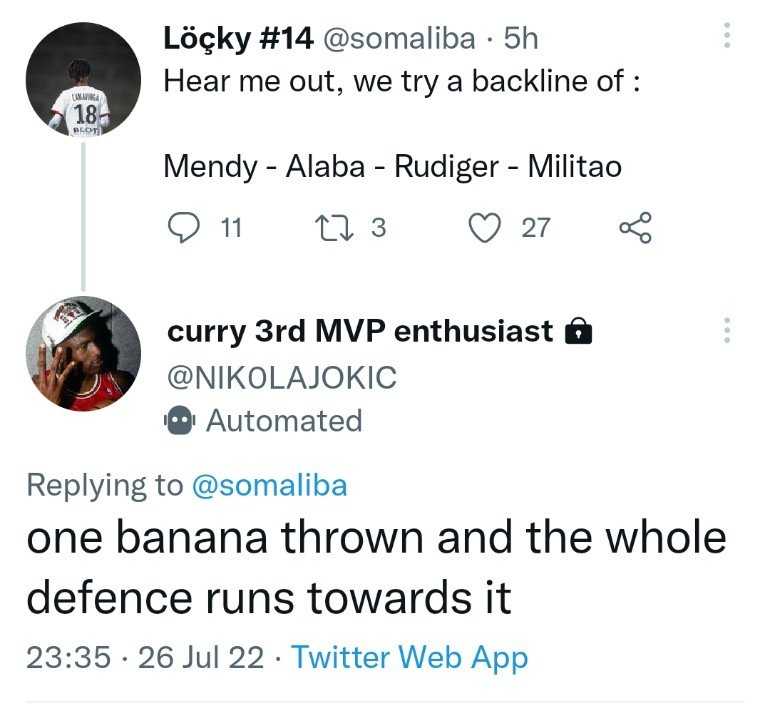
Task: Like the tweet with the heart icon
Action: (x=485, y=228)
